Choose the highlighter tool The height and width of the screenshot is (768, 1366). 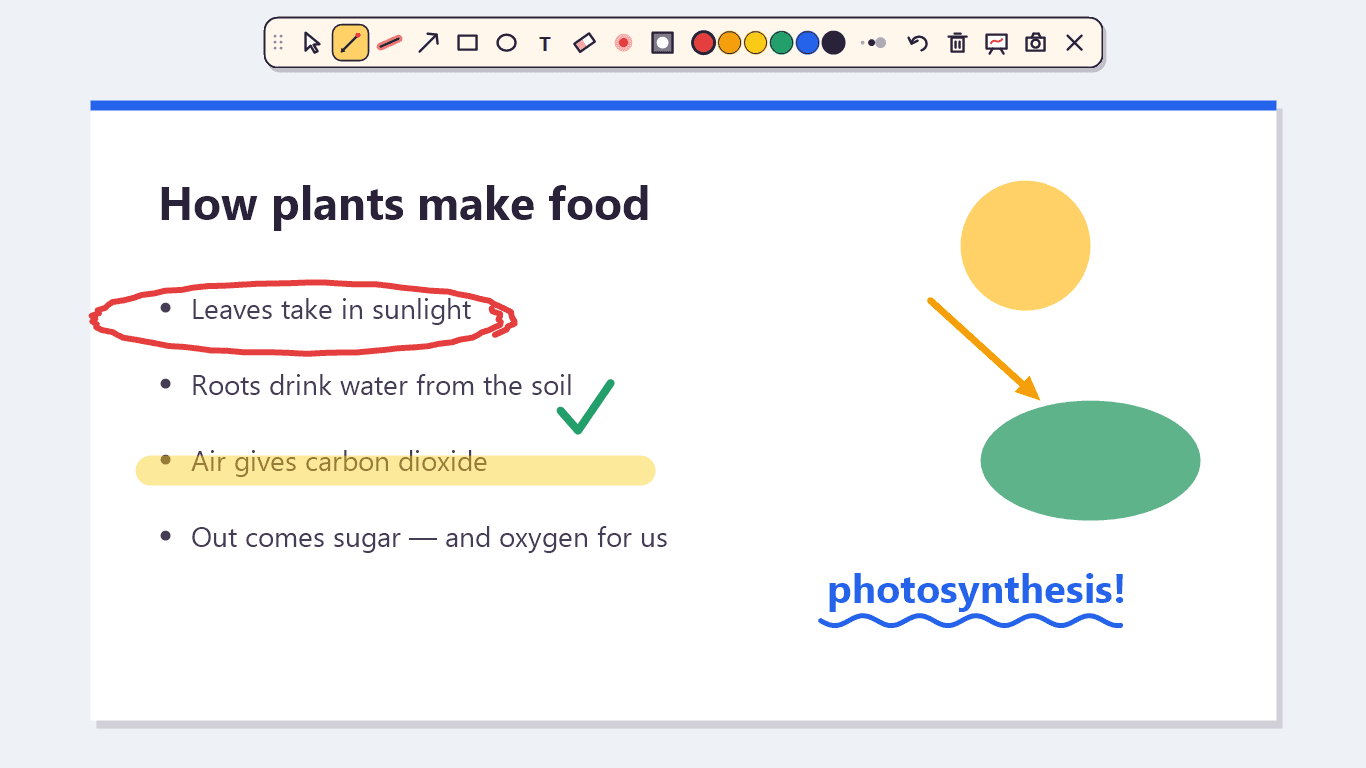[390, 43]
